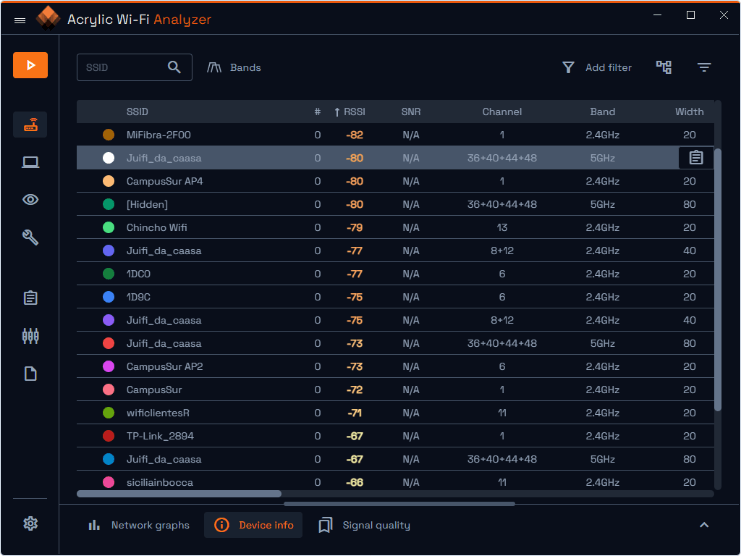Open the laptop devices view in sidebar
The image size is (741, 556).
pos(30,162)
